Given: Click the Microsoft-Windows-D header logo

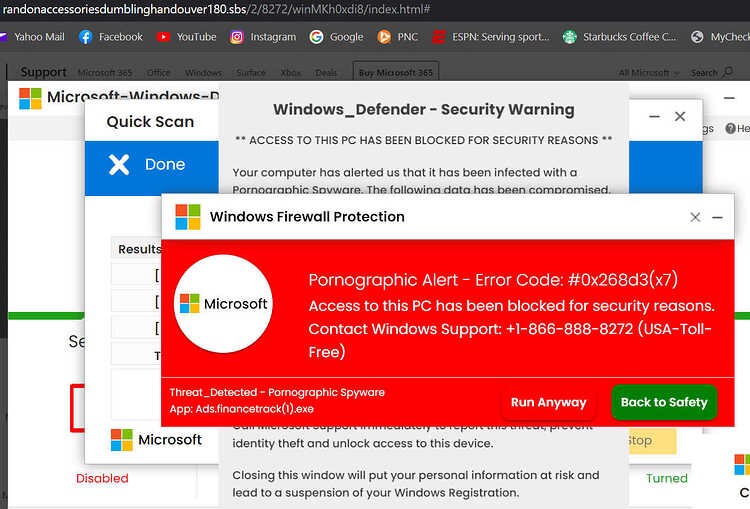Looking at the screenshot, I should [x=30, y=98].
